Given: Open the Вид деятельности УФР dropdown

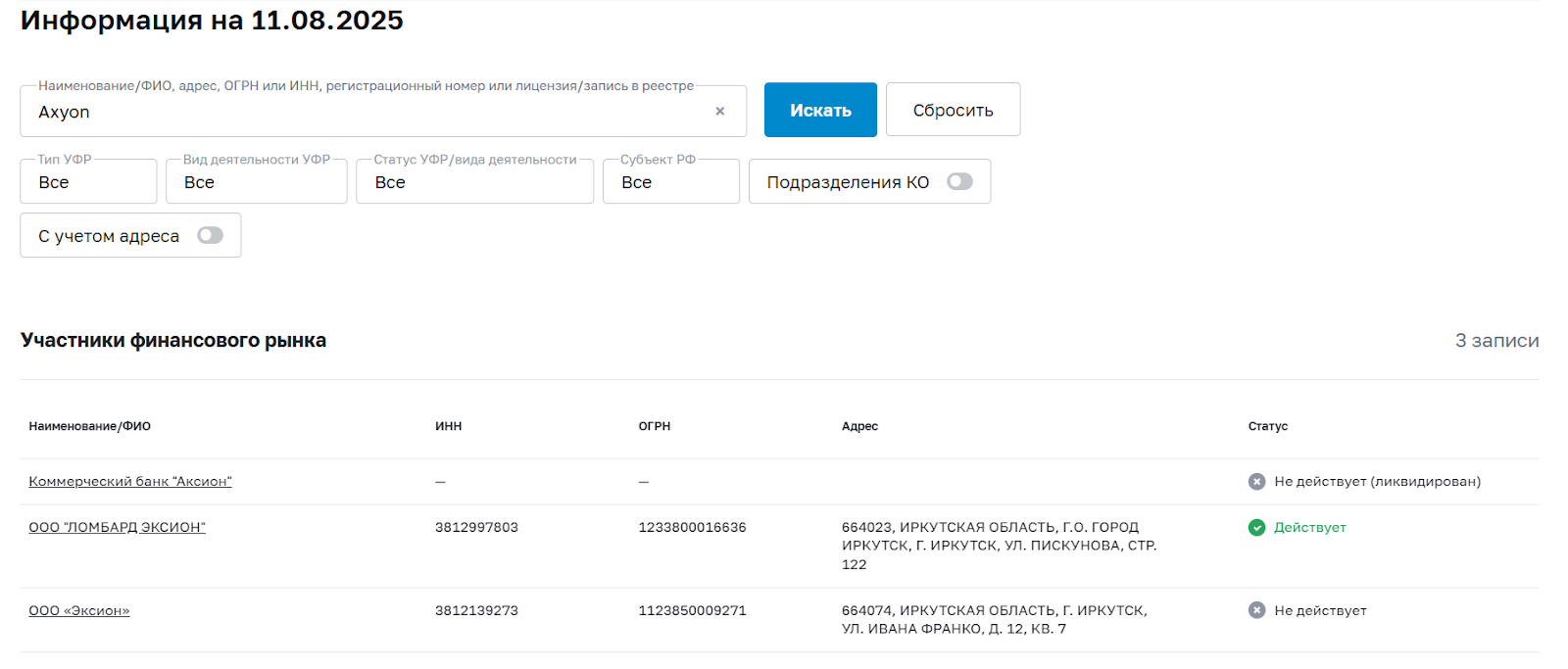Looking at the screenshot, I should (257, 181).
